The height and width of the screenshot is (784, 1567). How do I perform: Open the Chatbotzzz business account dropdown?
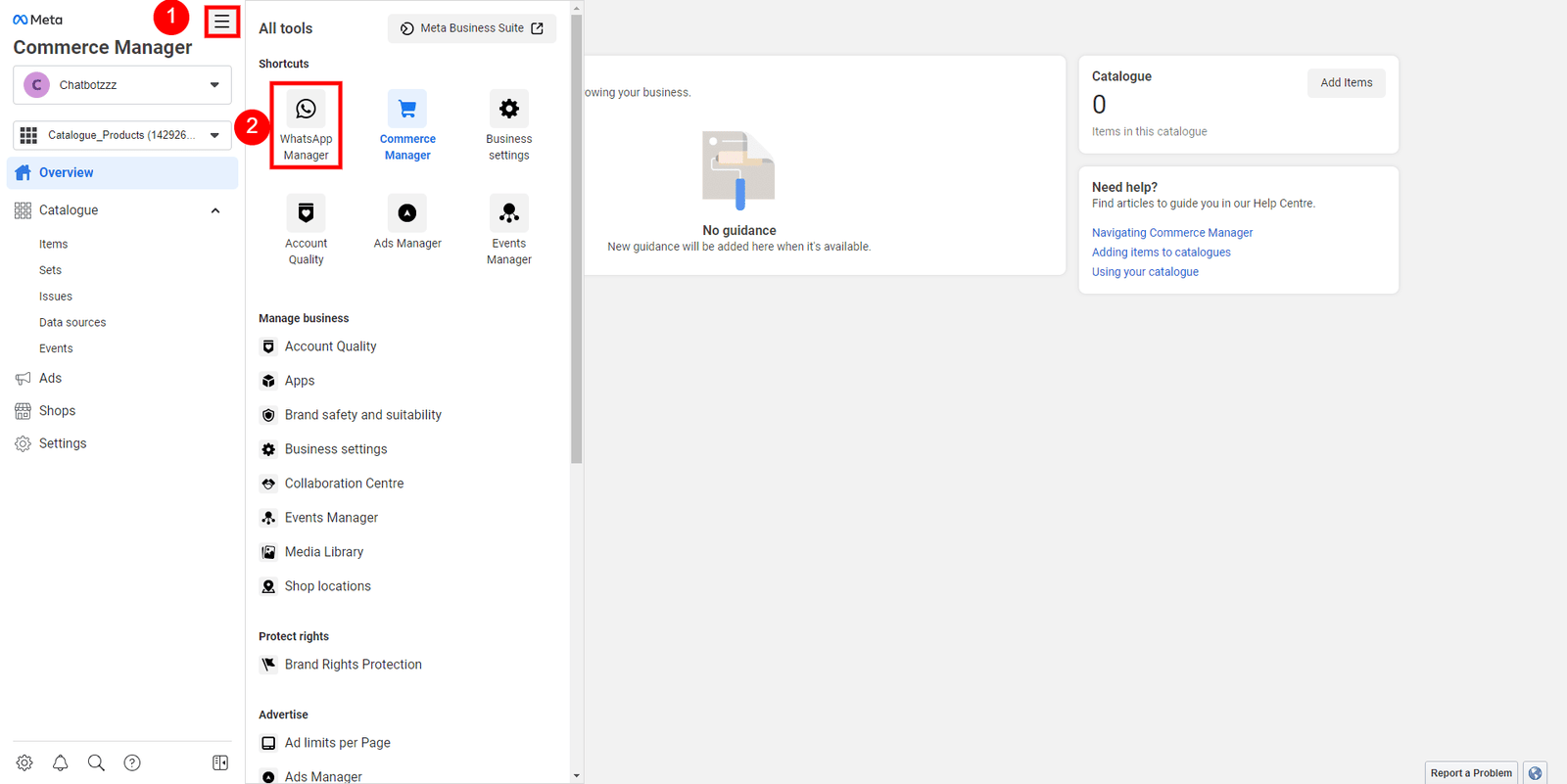(122, 85)
